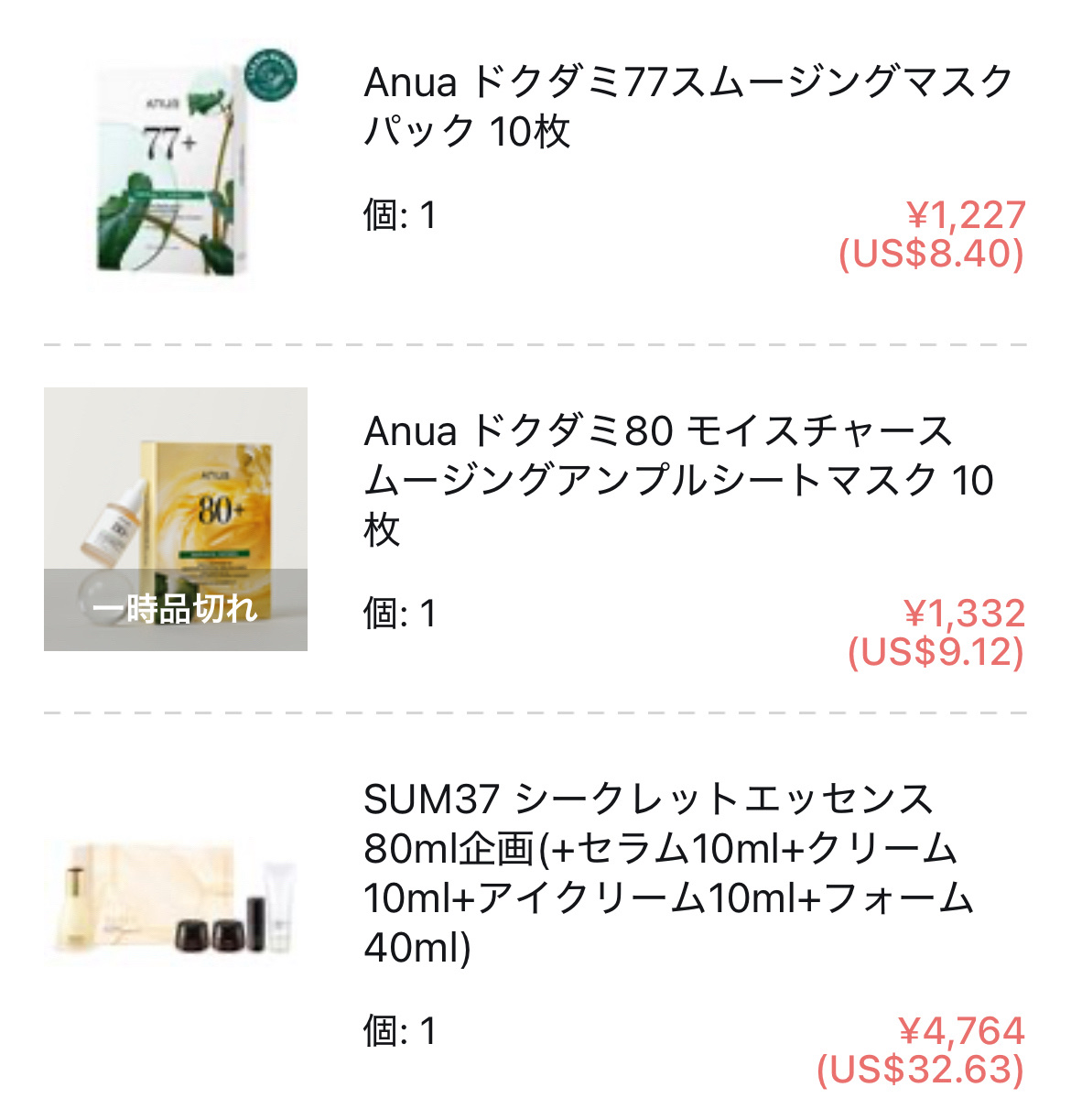Viewport: 1071px width, 1120px height.
Task: Open Anua ドクダミ80 モイスチャー product title
Action: coord(677,479)
